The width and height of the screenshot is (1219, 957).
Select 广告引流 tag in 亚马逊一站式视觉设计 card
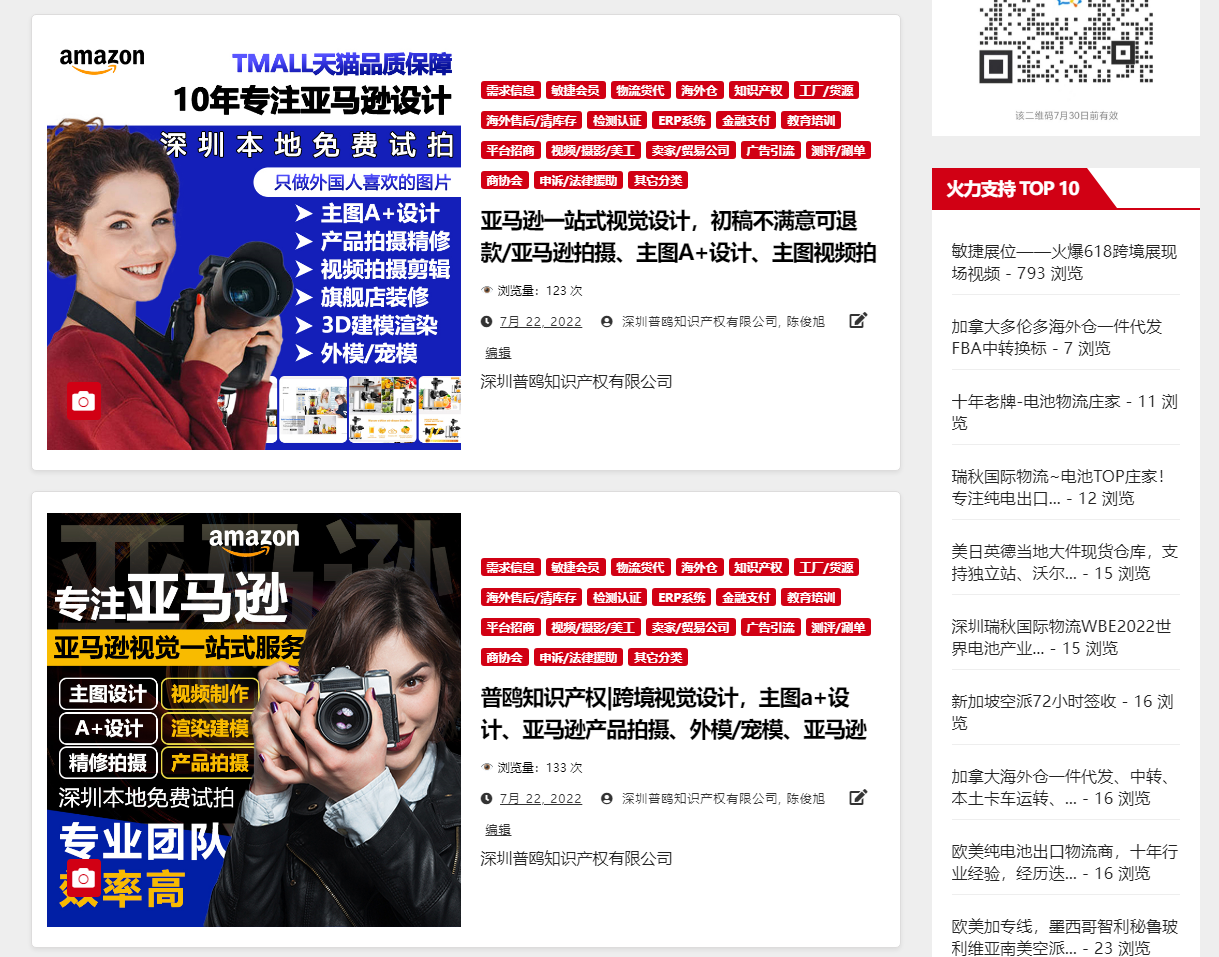[771, 150]
